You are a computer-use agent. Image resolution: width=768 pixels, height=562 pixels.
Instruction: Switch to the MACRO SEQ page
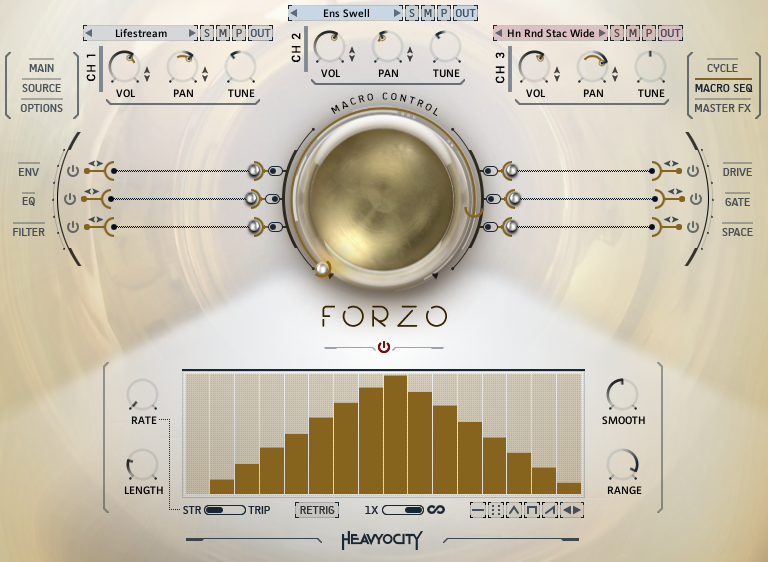pyautogui.click(x=723, y=88)
